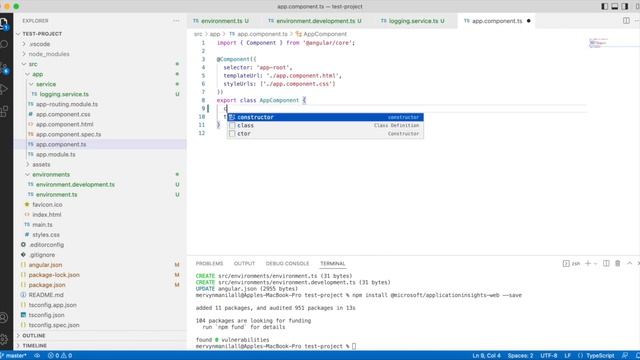Collapse the src folder
Image resolution: width=640 pixels, height=360 pixels.
(x=100, y=64)
